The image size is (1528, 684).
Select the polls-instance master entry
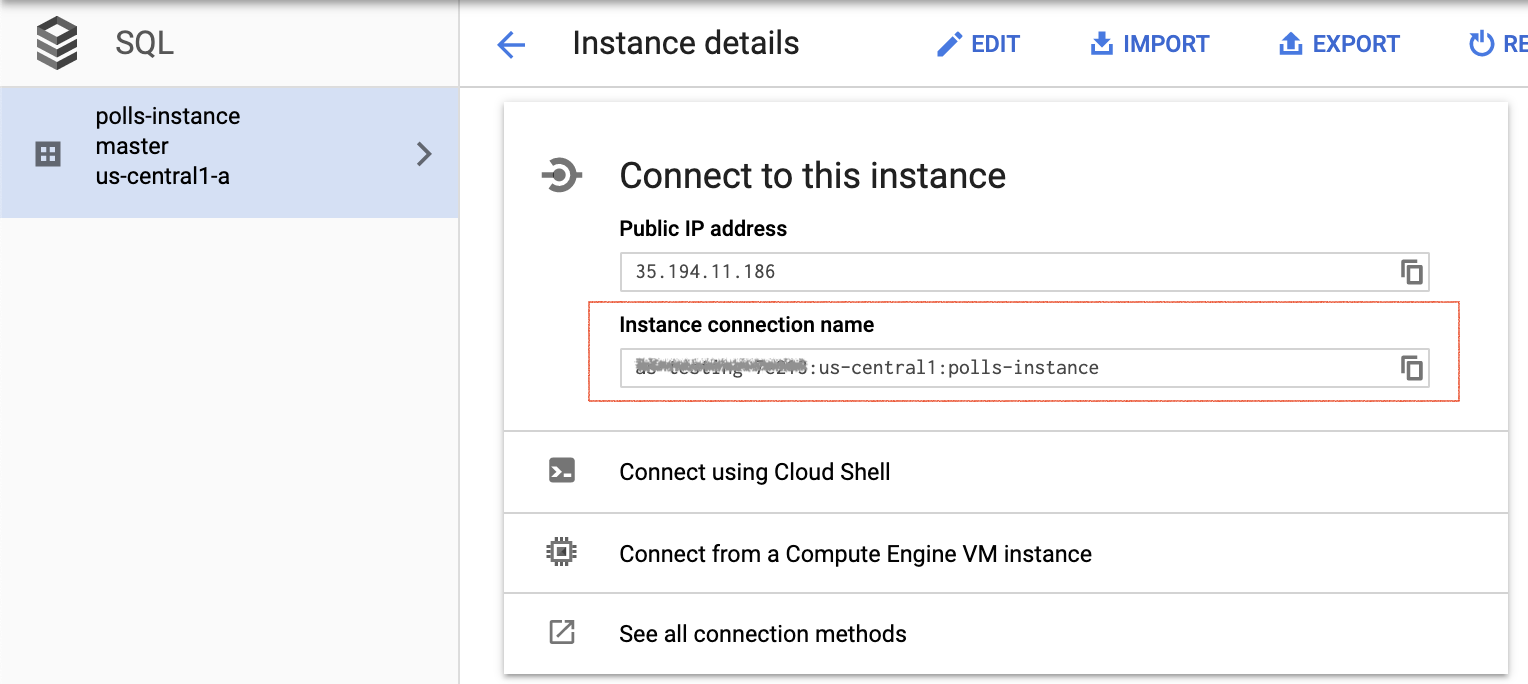pyautogui.click(x=168, y=147)
